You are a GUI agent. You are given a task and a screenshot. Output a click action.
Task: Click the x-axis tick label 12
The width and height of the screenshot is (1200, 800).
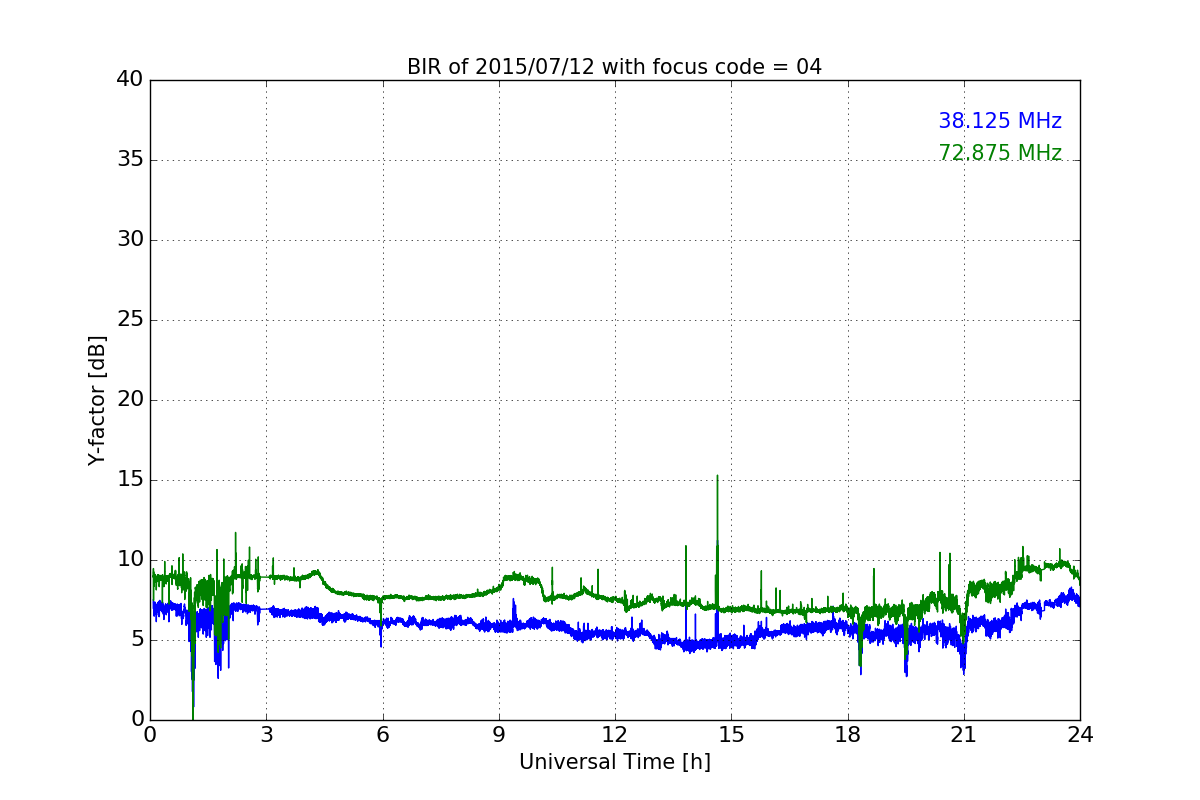pyautogui.click(x=615, y=734)
